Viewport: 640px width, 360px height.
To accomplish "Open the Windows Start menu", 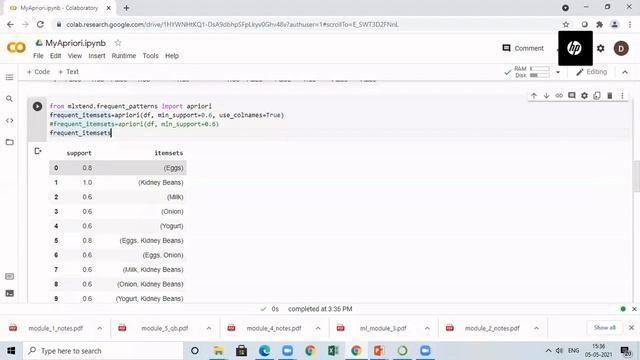I will coord(11,351).
